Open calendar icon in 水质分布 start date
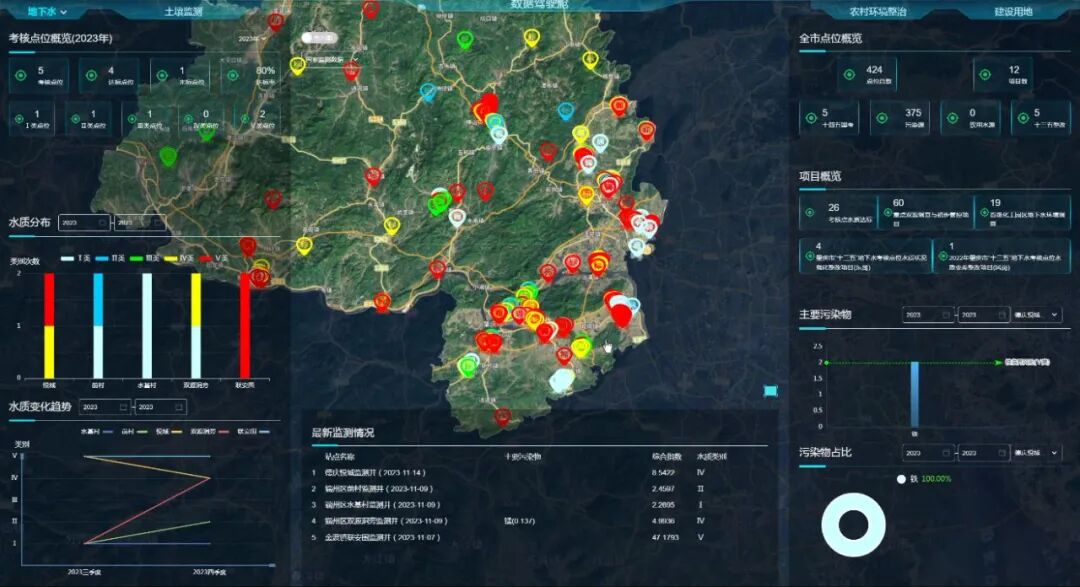This screenshot has height=587, width=1080. point(102,223)
